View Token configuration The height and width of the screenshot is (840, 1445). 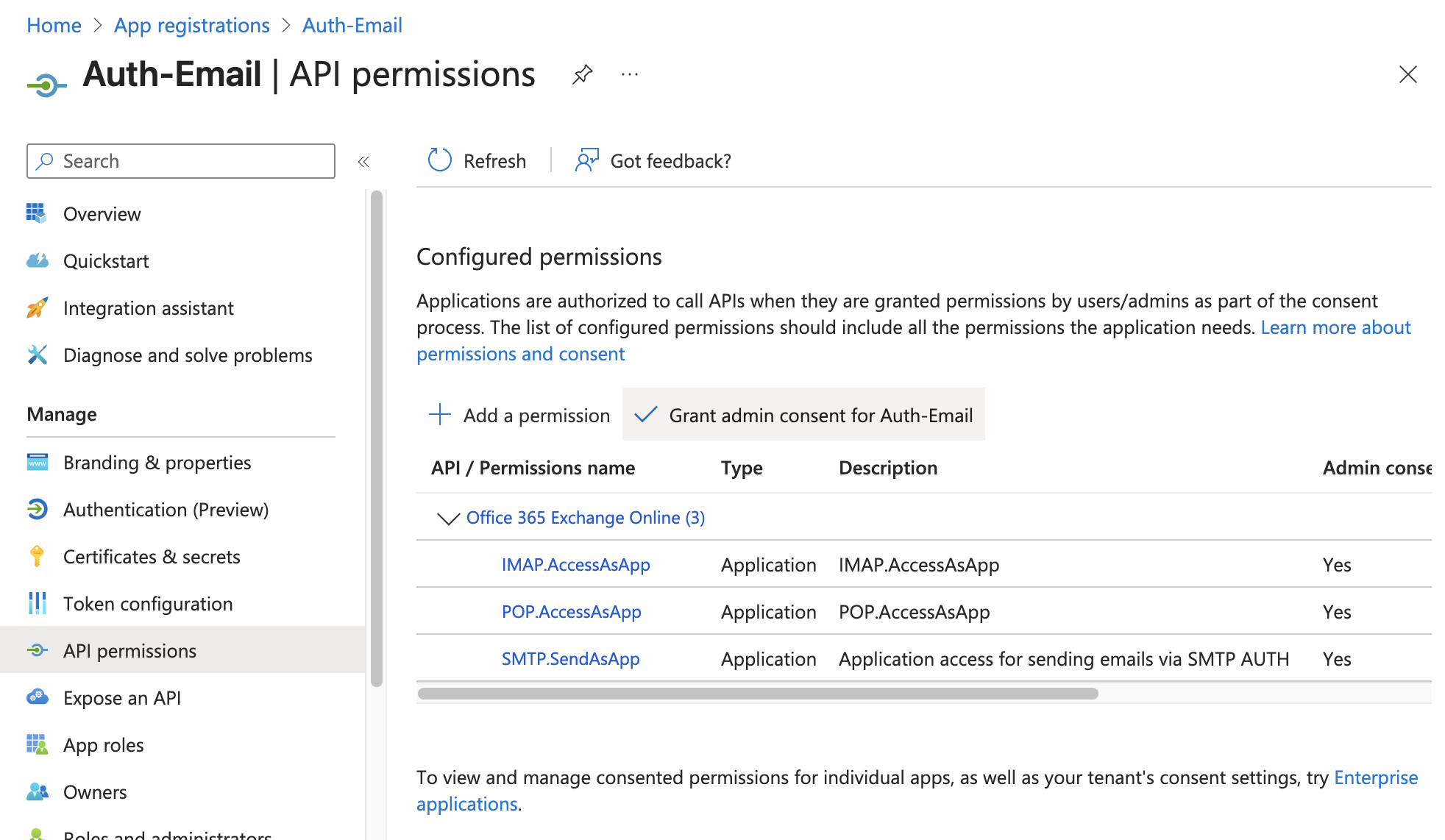pyautogui.click(x=148, y=603)
